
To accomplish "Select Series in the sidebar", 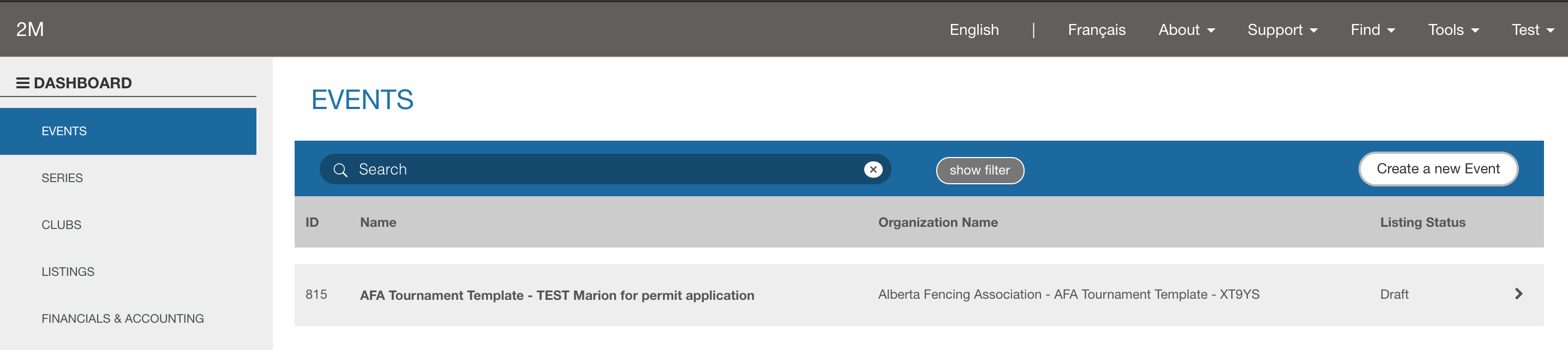I will (62, 178).
